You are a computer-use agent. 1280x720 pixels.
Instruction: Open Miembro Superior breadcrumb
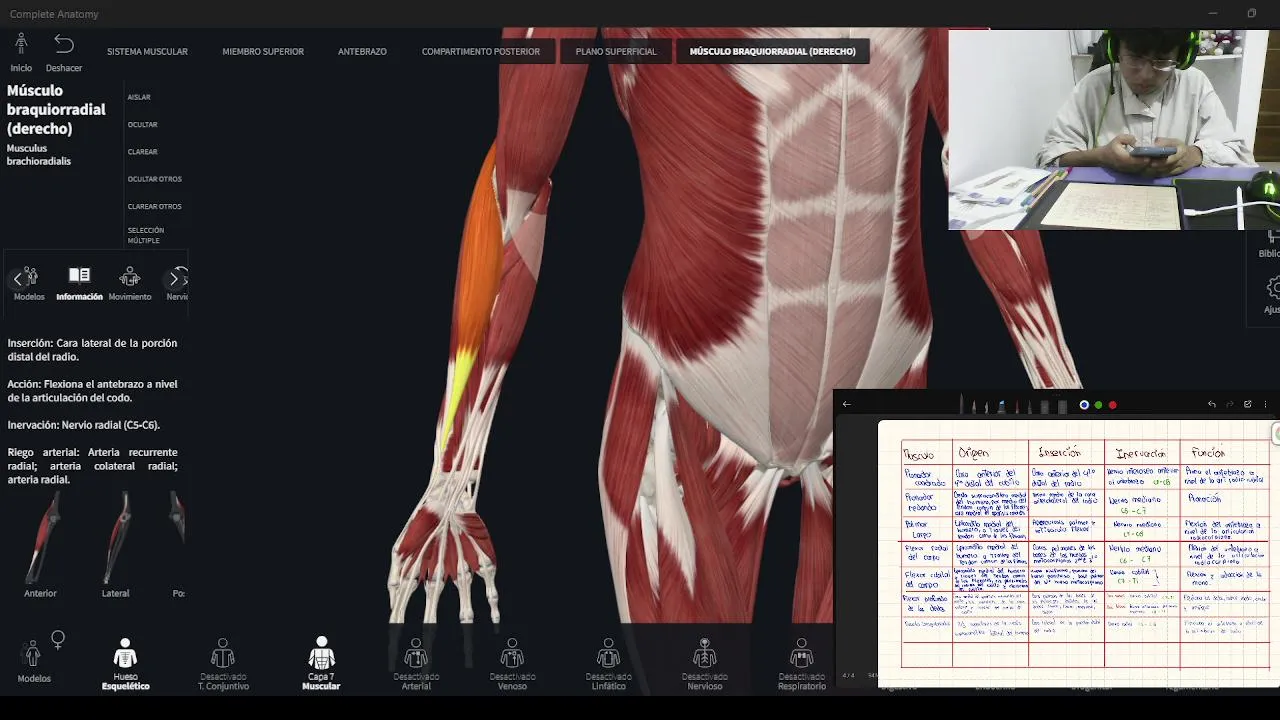point(263,51)
